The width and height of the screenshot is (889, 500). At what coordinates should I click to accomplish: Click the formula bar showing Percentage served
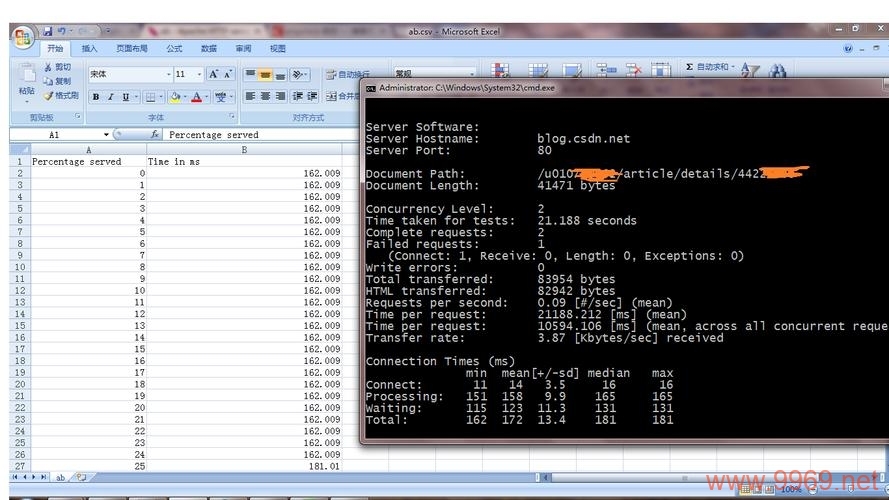pos(261,134)
